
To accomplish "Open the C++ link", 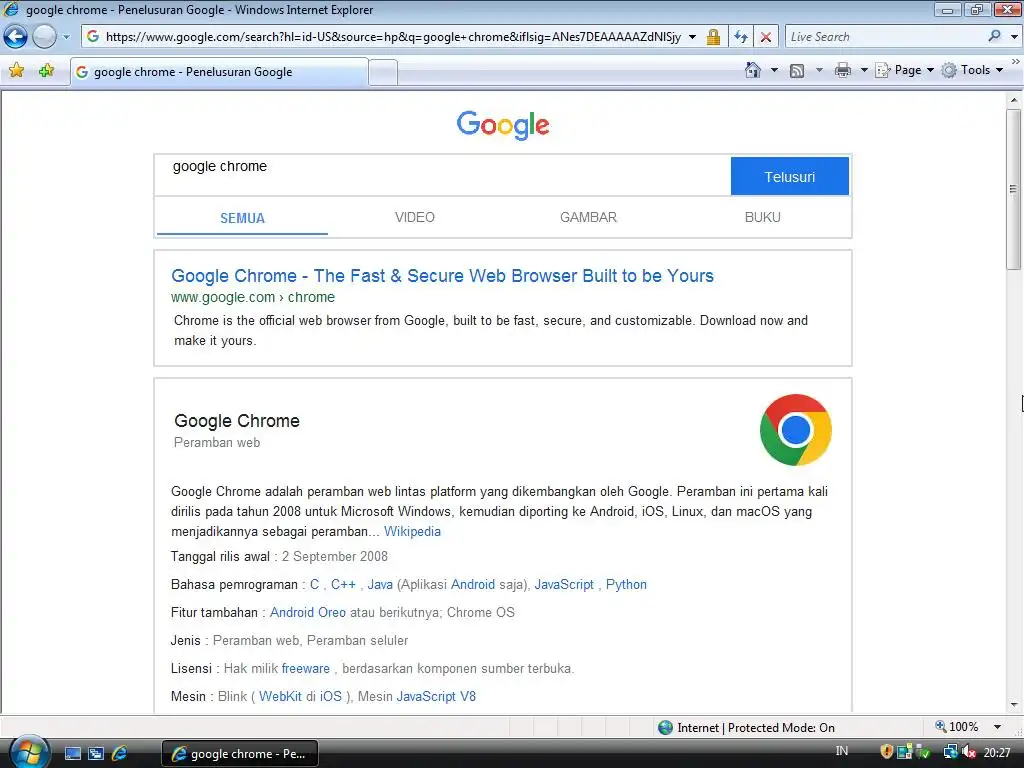I will [343, 584].
